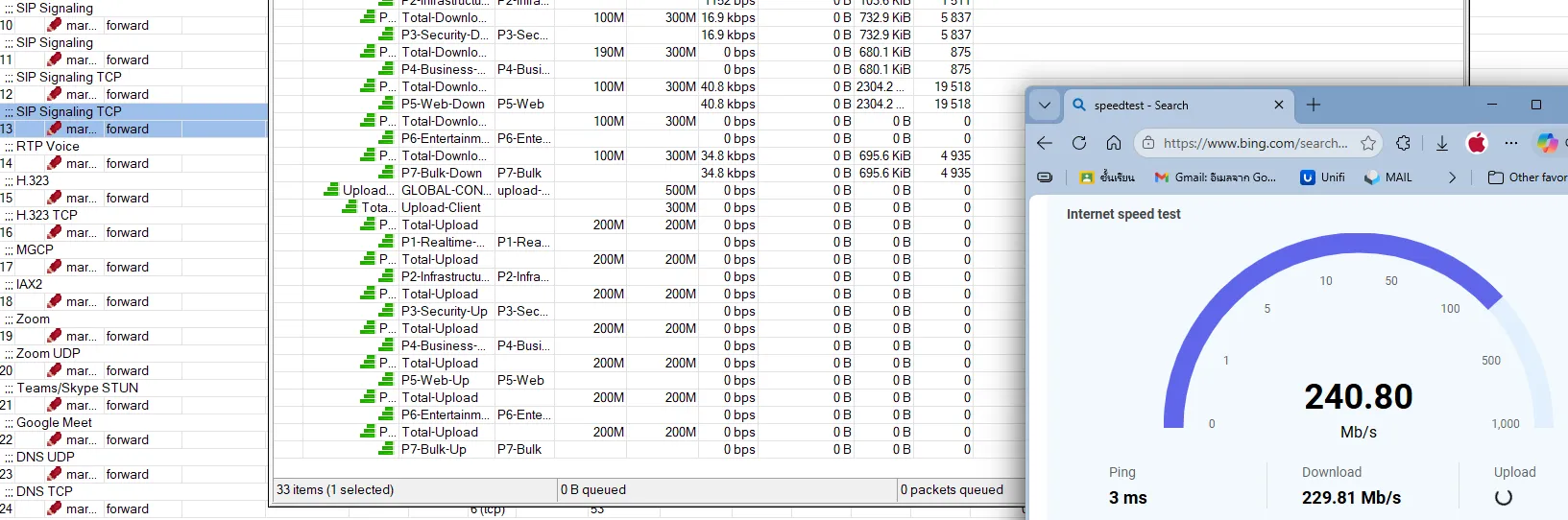The height and width of the screenshot is (520, 1568).
Task: Click the Internet speed test heading
Action: (x=1123, y=214)
